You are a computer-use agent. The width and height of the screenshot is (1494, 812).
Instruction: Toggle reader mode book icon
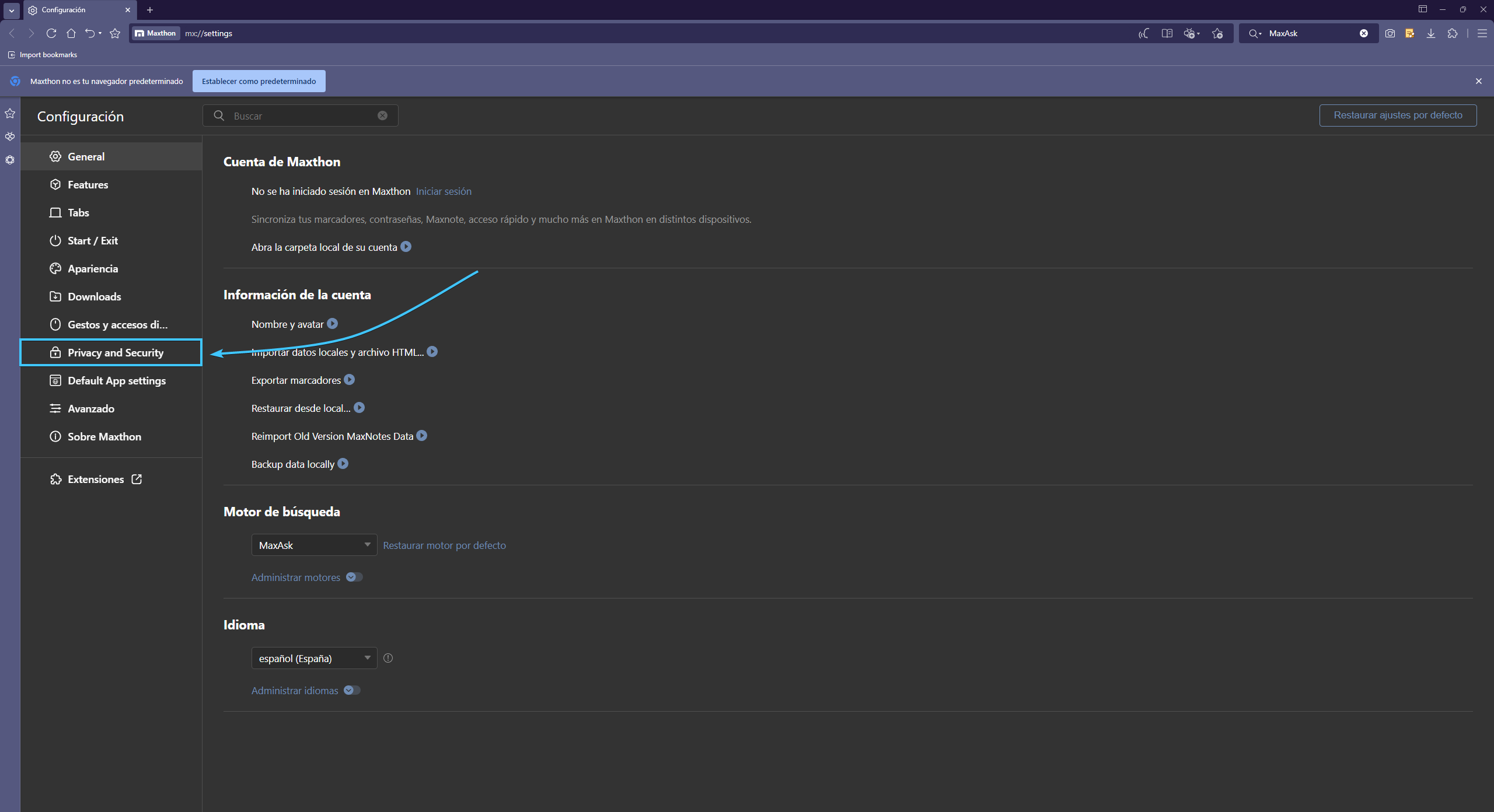(x=1167, y=33)
